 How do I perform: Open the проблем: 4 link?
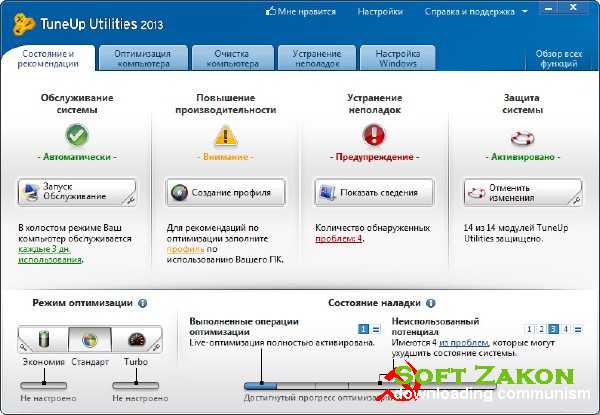click(x=338, y=239)
